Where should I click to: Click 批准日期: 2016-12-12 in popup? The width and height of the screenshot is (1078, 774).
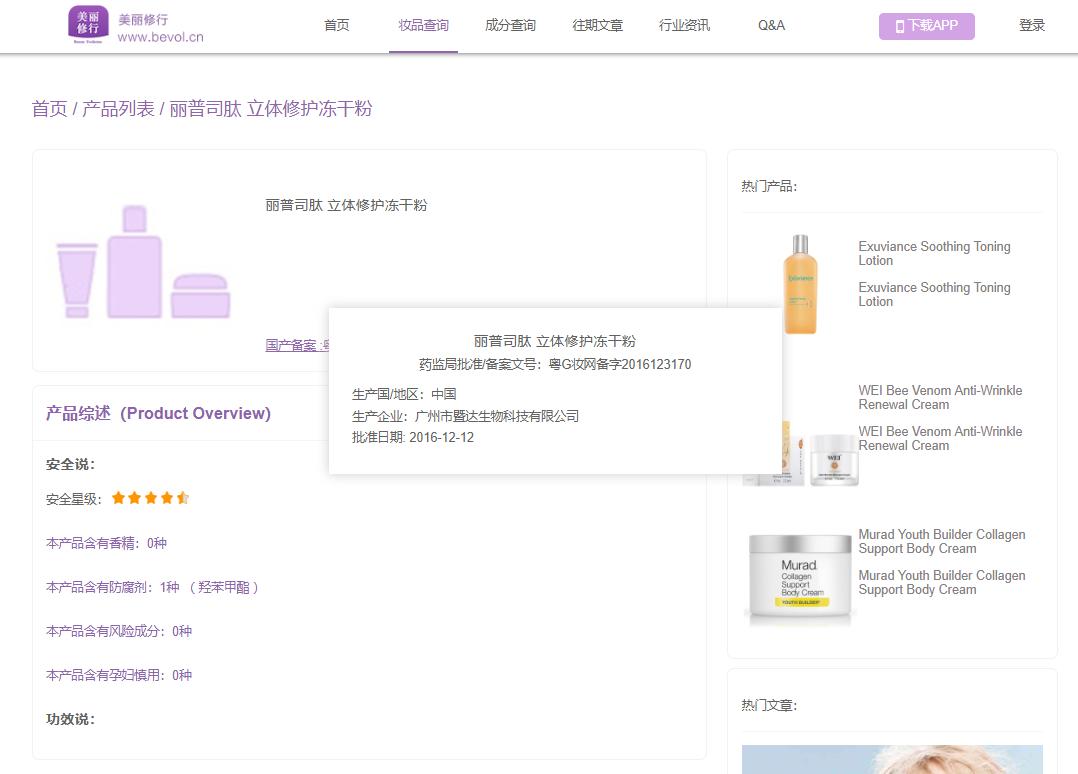tap(412, 437)
